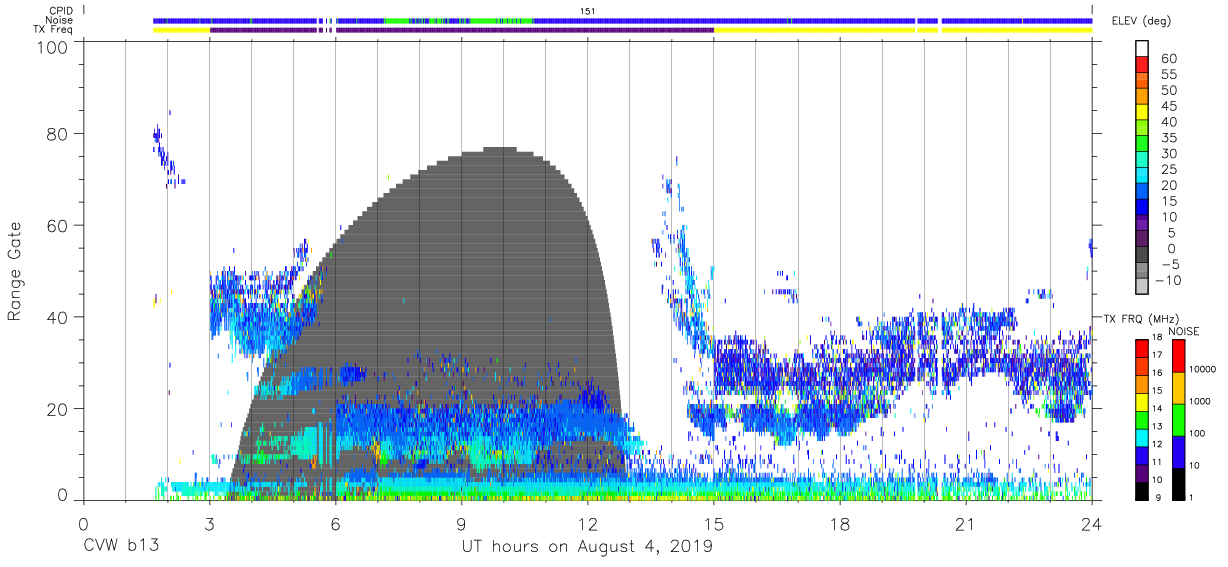Screen dimensions: 1228x567
Task: Pick the purple 10–11 MHz TX FRQ swatch
Action: point(1141,471)
